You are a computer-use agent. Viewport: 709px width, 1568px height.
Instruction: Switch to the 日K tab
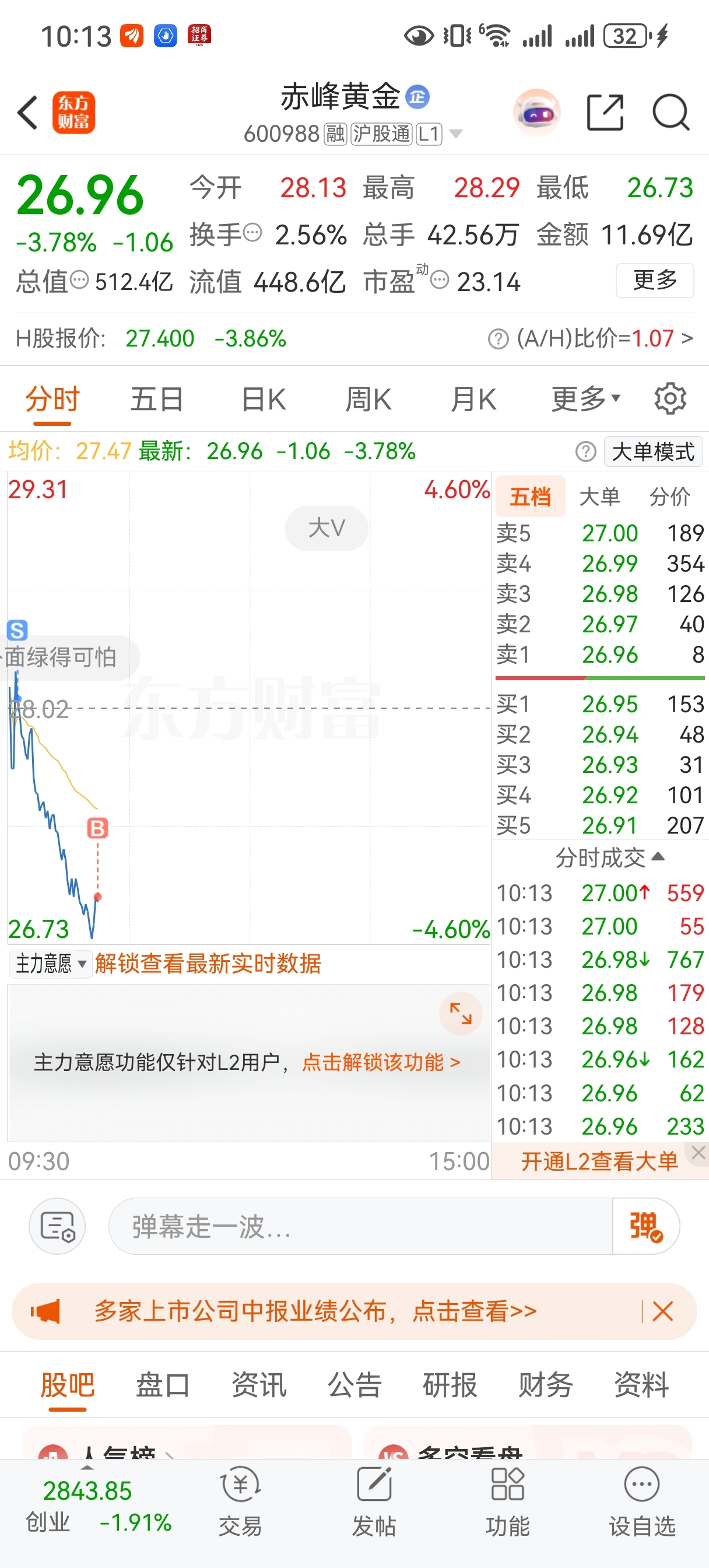click(x=264, y=400)
